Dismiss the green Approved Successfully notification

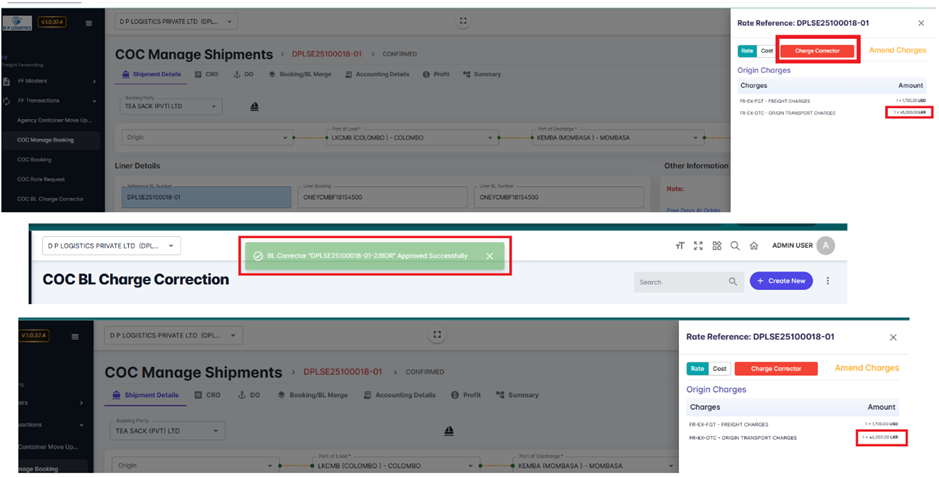pyautogui.click(x=489, y=256)
